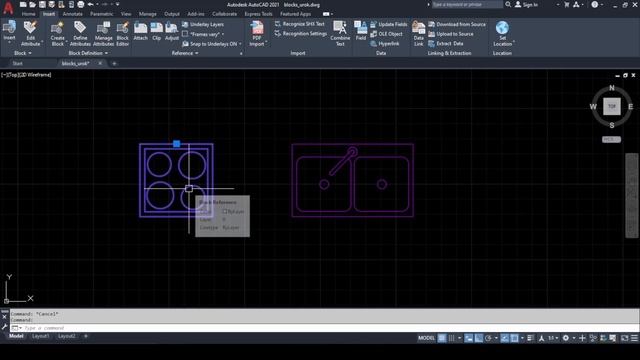Click Sign In
Viewport: 640px width, 360px height.
pyautogui.click(x=526, y=4)
